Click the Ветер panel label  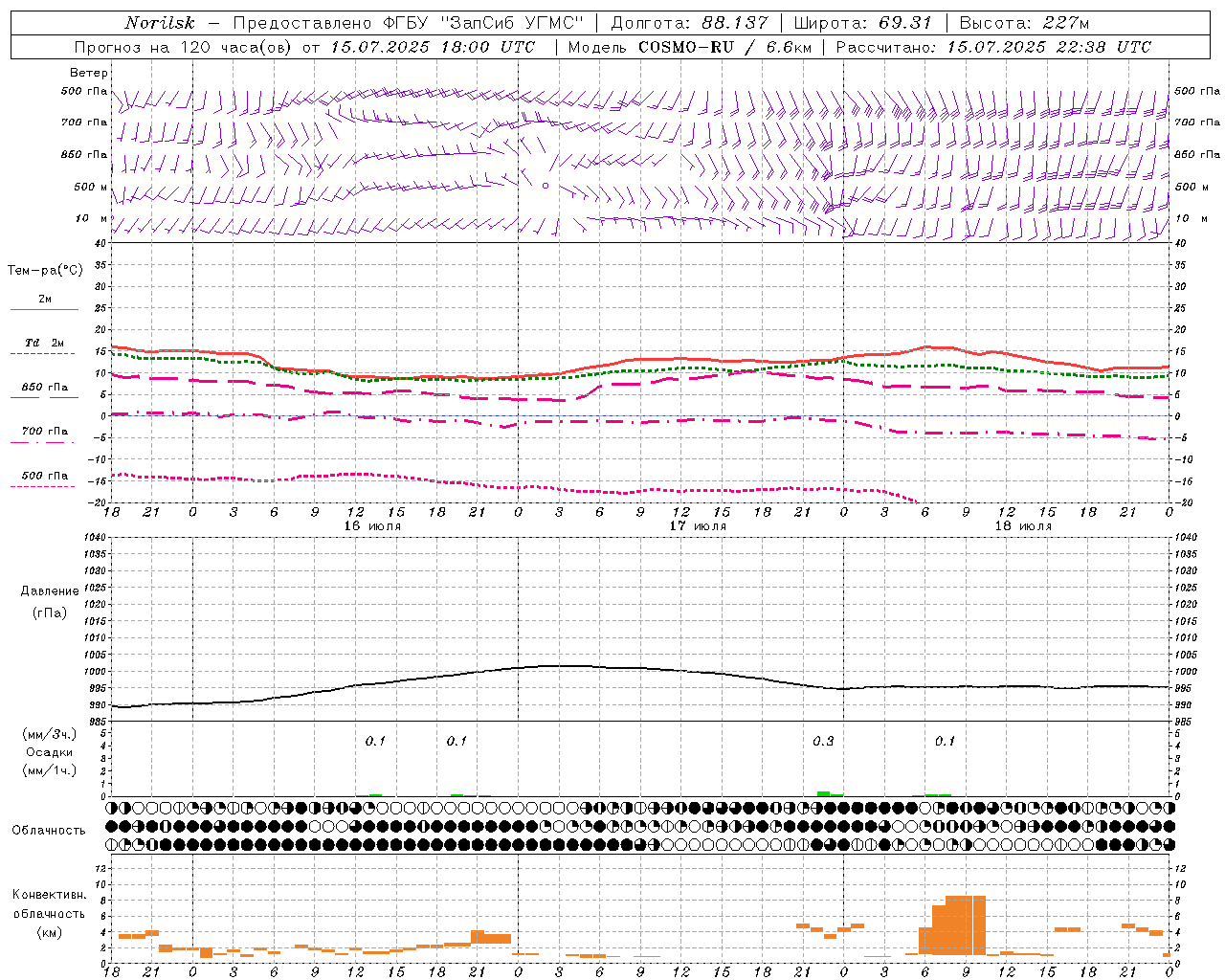tap(89, 73)
